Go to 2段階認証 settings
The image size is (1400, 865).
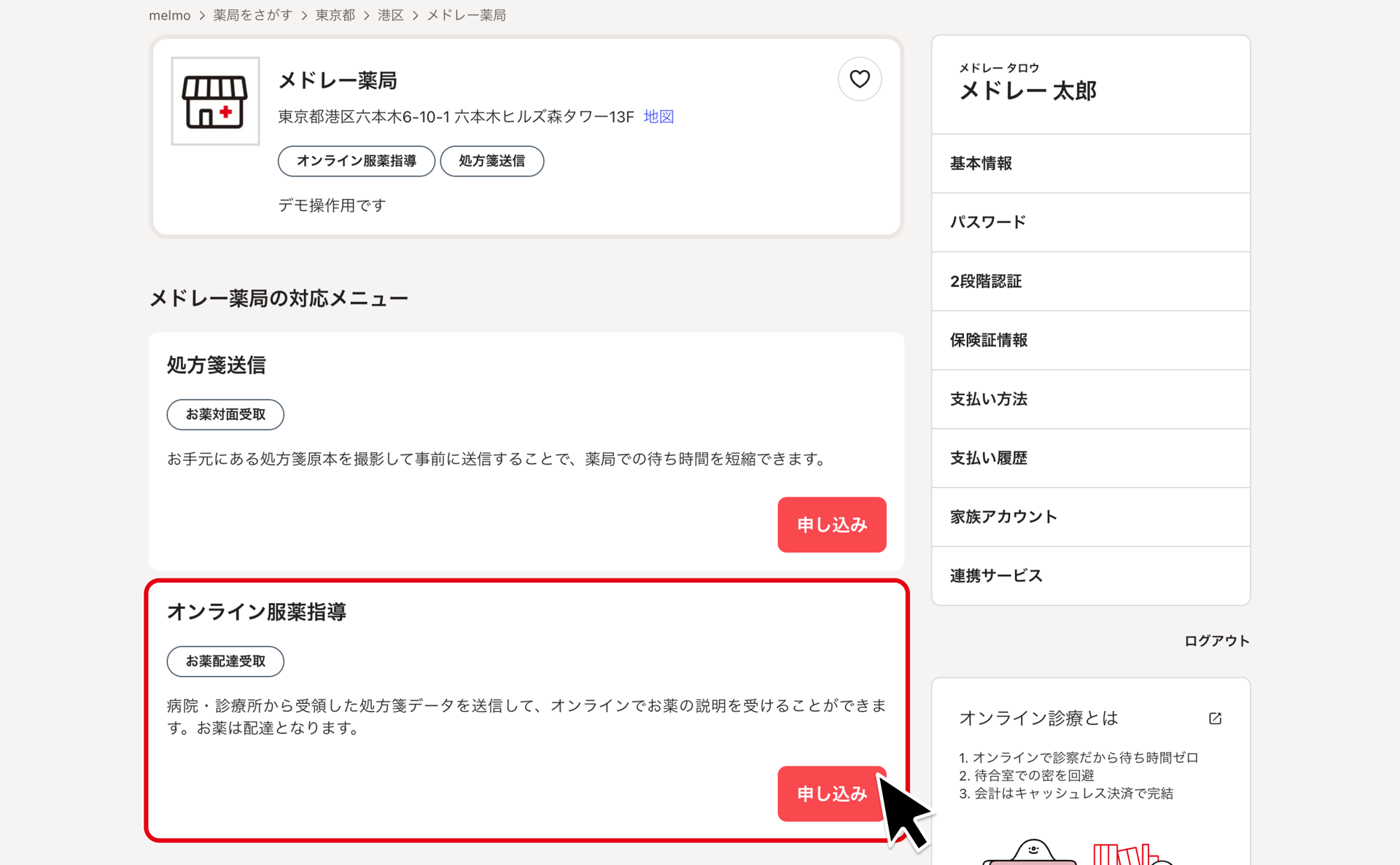click(986, 282)
